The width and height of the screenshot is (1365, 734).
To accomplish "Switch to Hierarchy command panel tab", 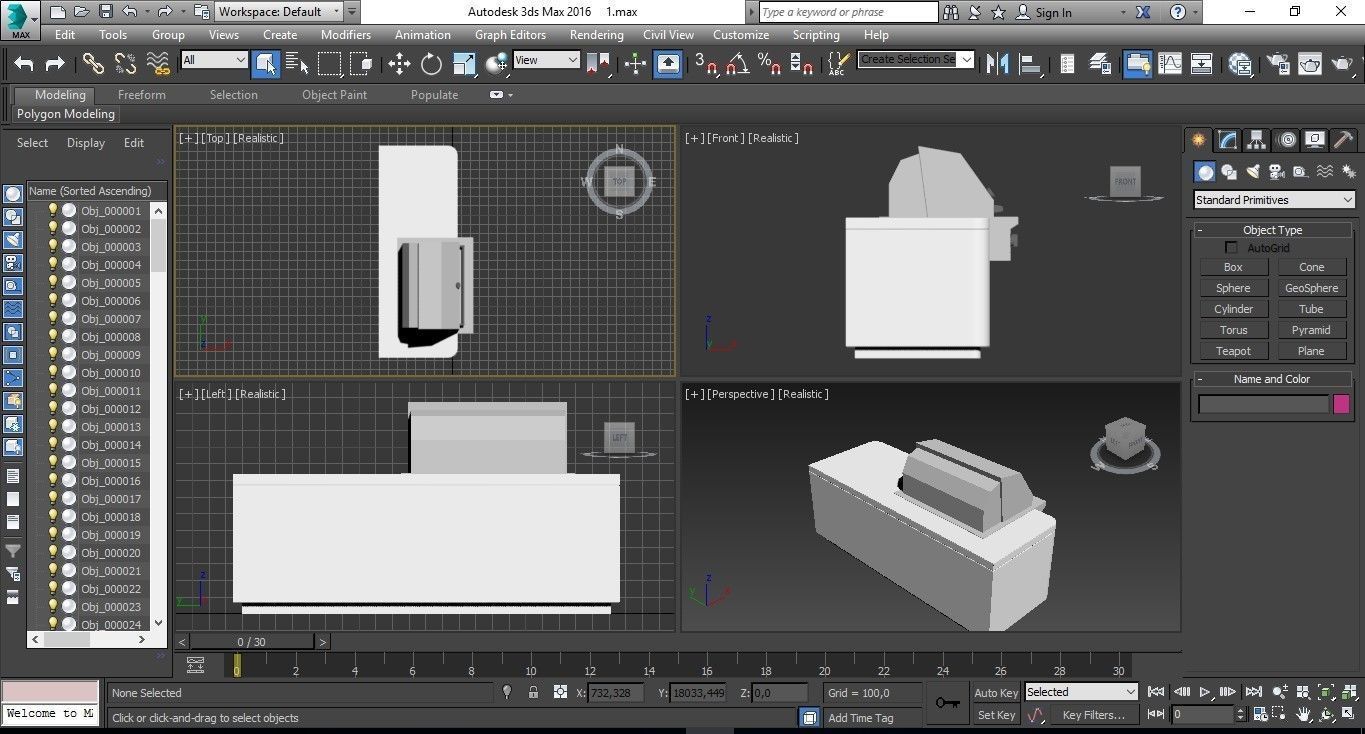I will click(x=1257, y=140).
